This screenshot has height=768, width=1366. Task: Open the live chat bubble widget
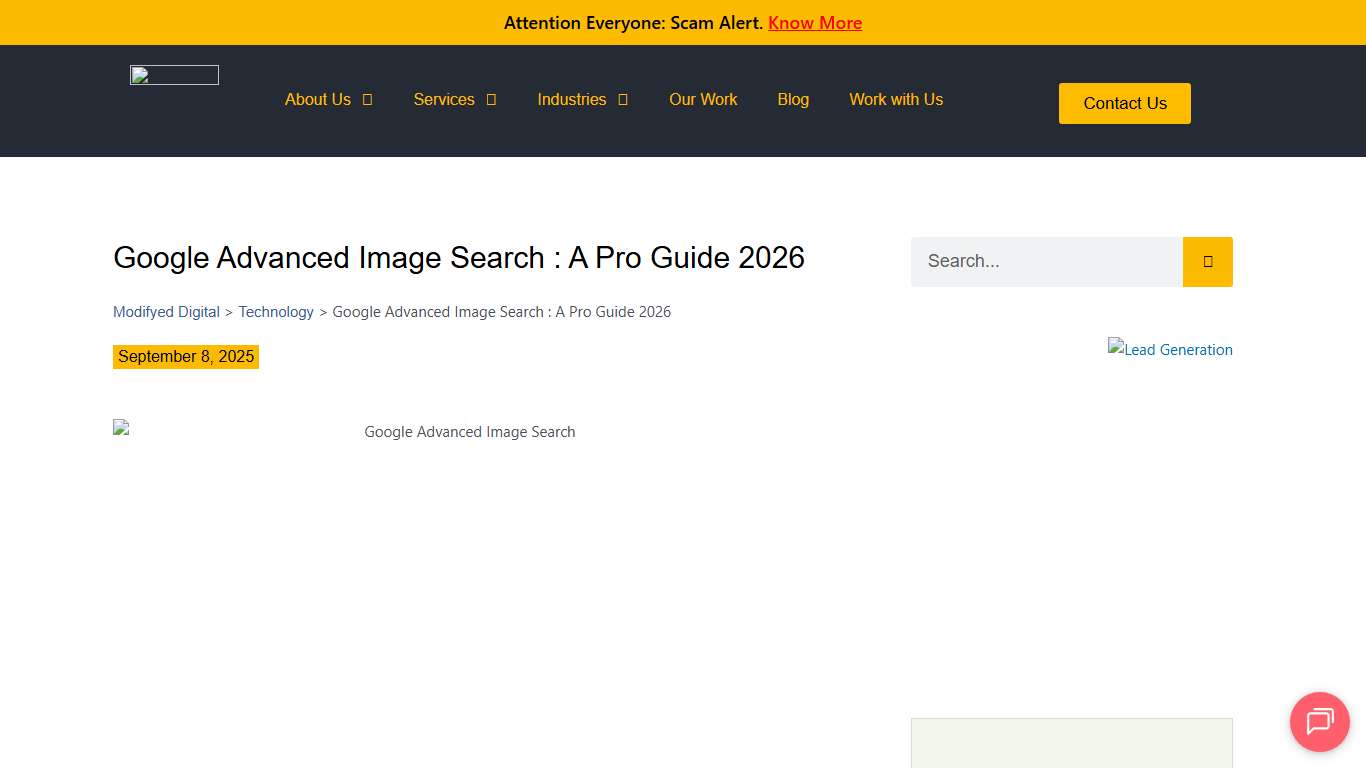click(1319, 722)
